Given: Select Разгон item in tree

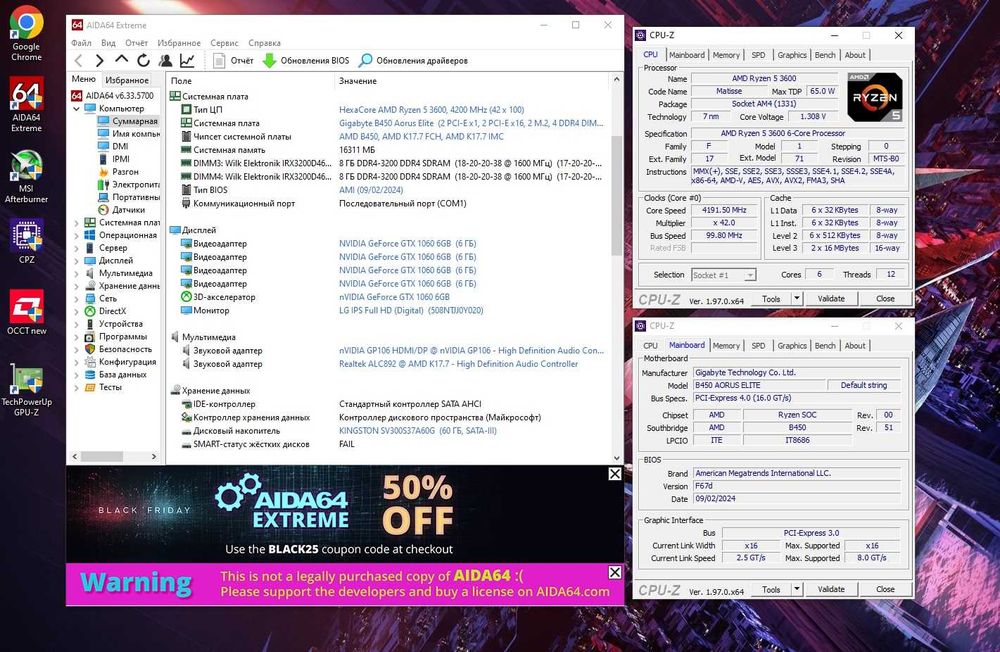Looking at the screenshot, I should pyautogui.click(x=118, y=172).
